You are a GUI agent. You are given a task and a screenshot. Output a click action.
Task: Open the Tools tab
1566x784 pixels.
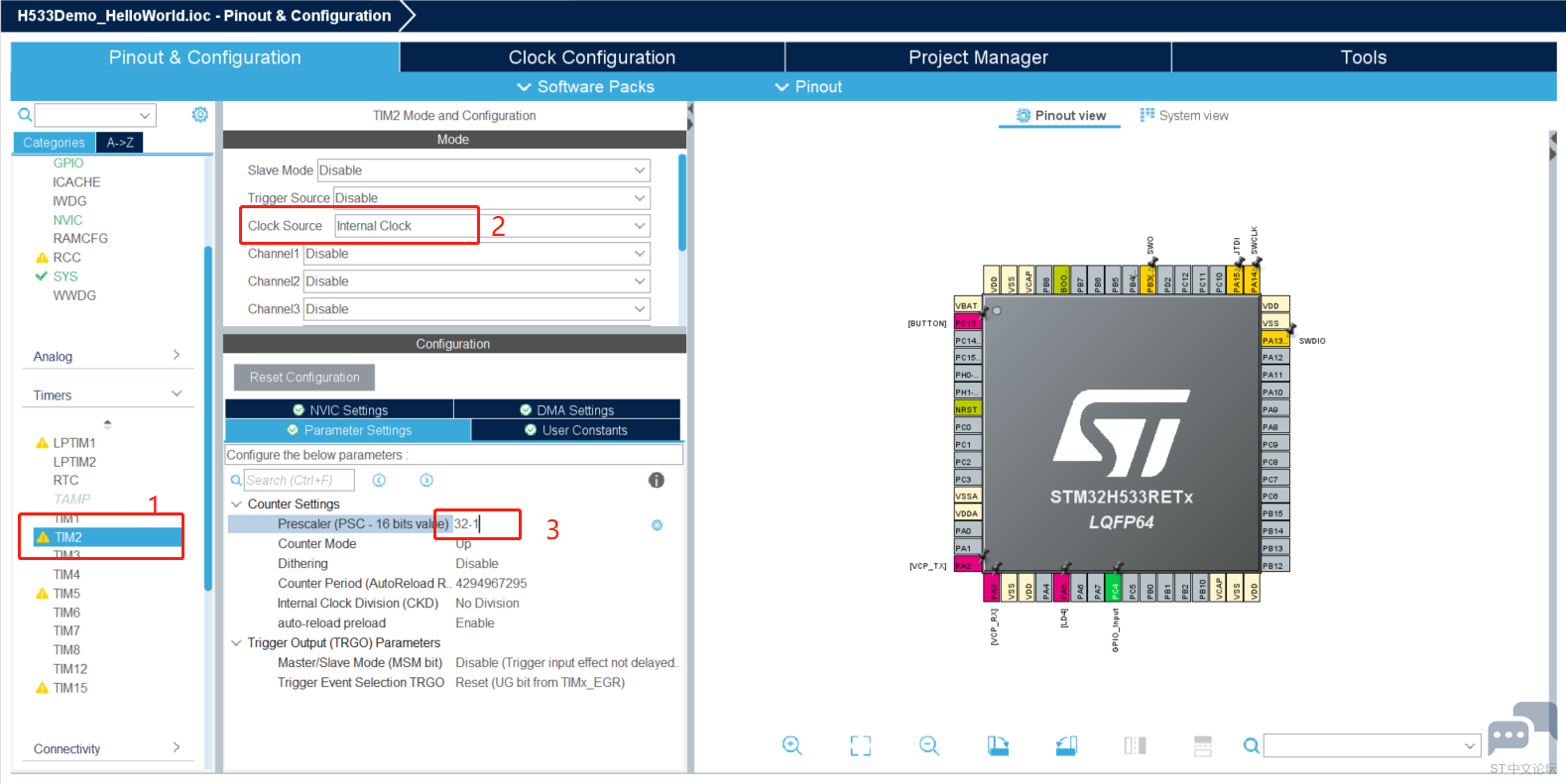pos(1364,57)
